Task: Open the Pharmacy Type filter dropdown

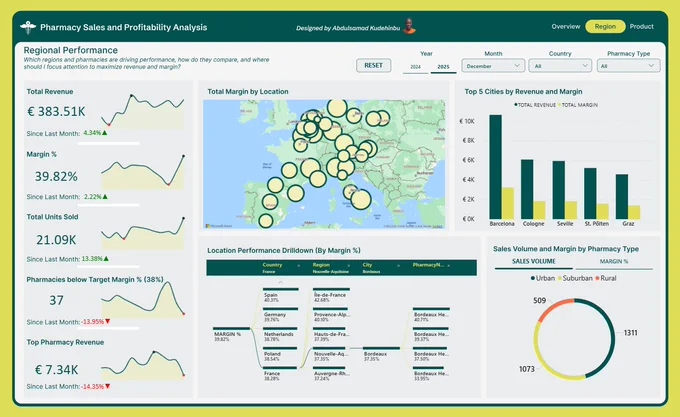Action: click(628, 66)
